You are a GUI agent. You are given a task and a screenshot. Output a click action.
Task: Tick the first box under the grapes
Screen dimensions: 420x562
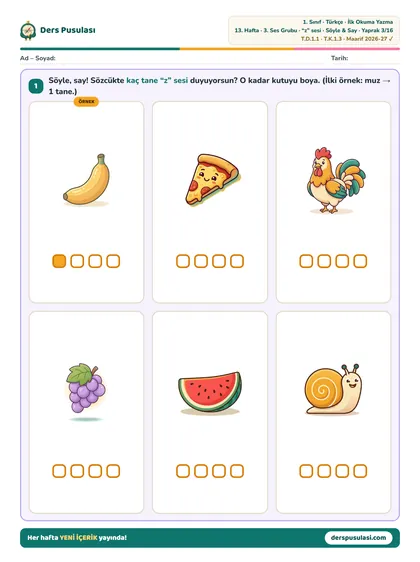point(59,471)
